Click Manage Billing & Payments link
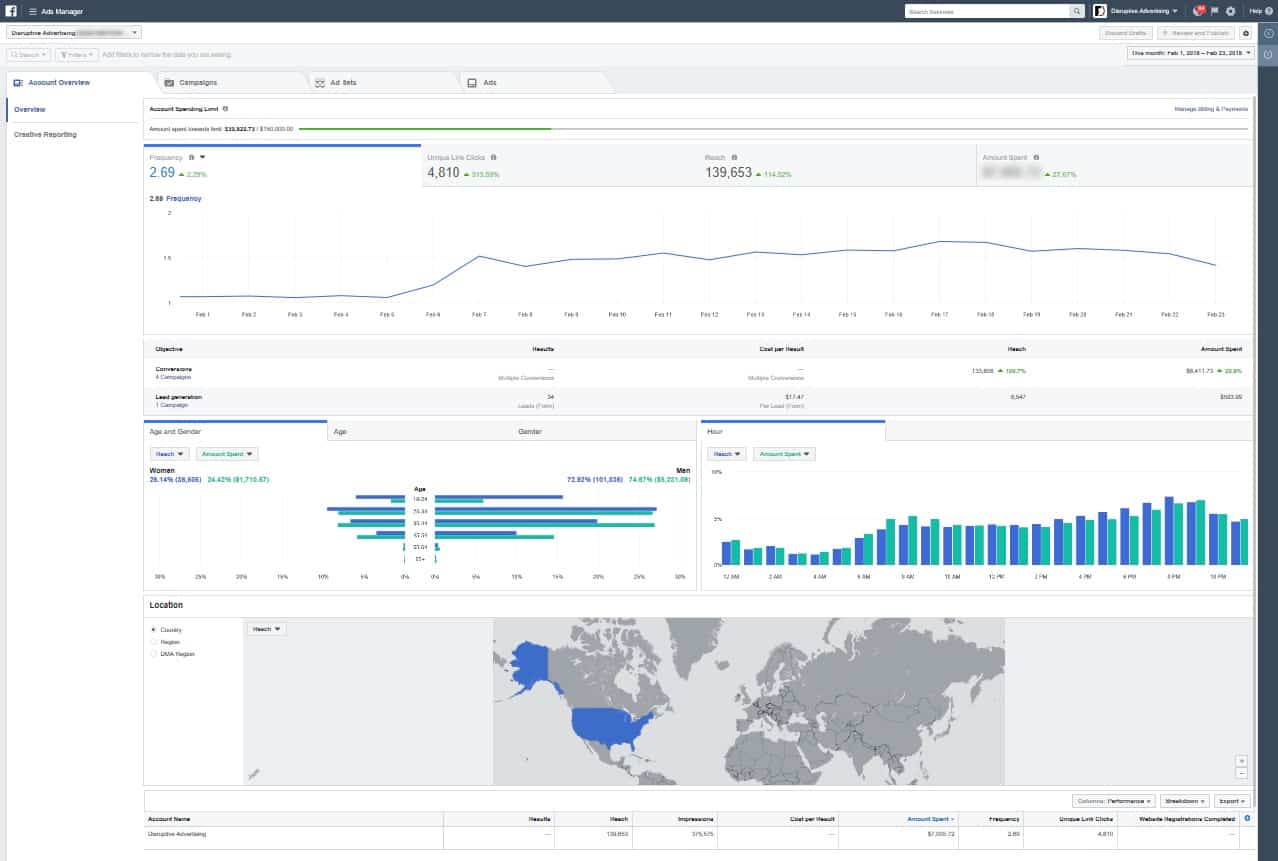The image size is (1278, 861). (x=1211, y=108)
